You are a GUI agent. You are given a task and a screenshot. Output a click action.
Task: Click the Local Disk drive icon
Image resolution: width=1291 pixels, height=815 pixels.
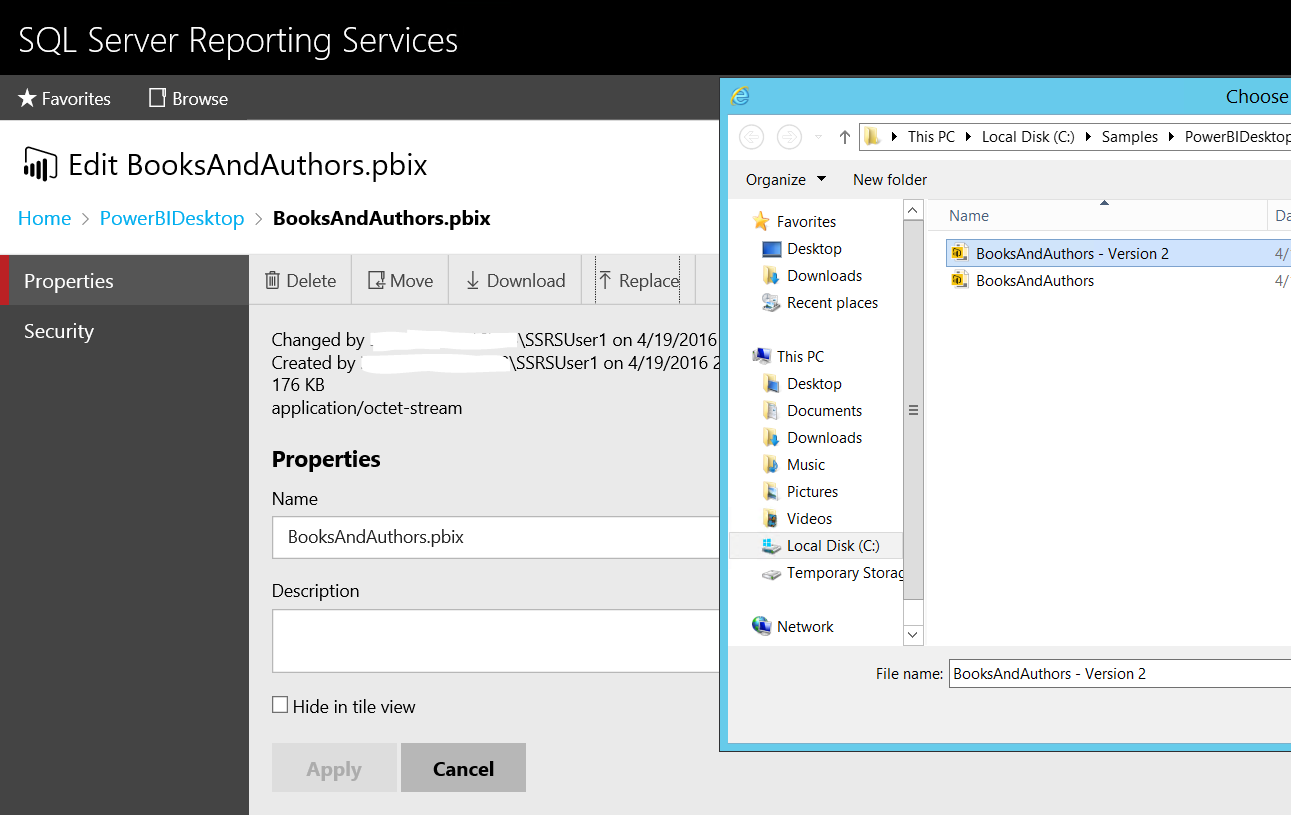(x=771, y=545)
